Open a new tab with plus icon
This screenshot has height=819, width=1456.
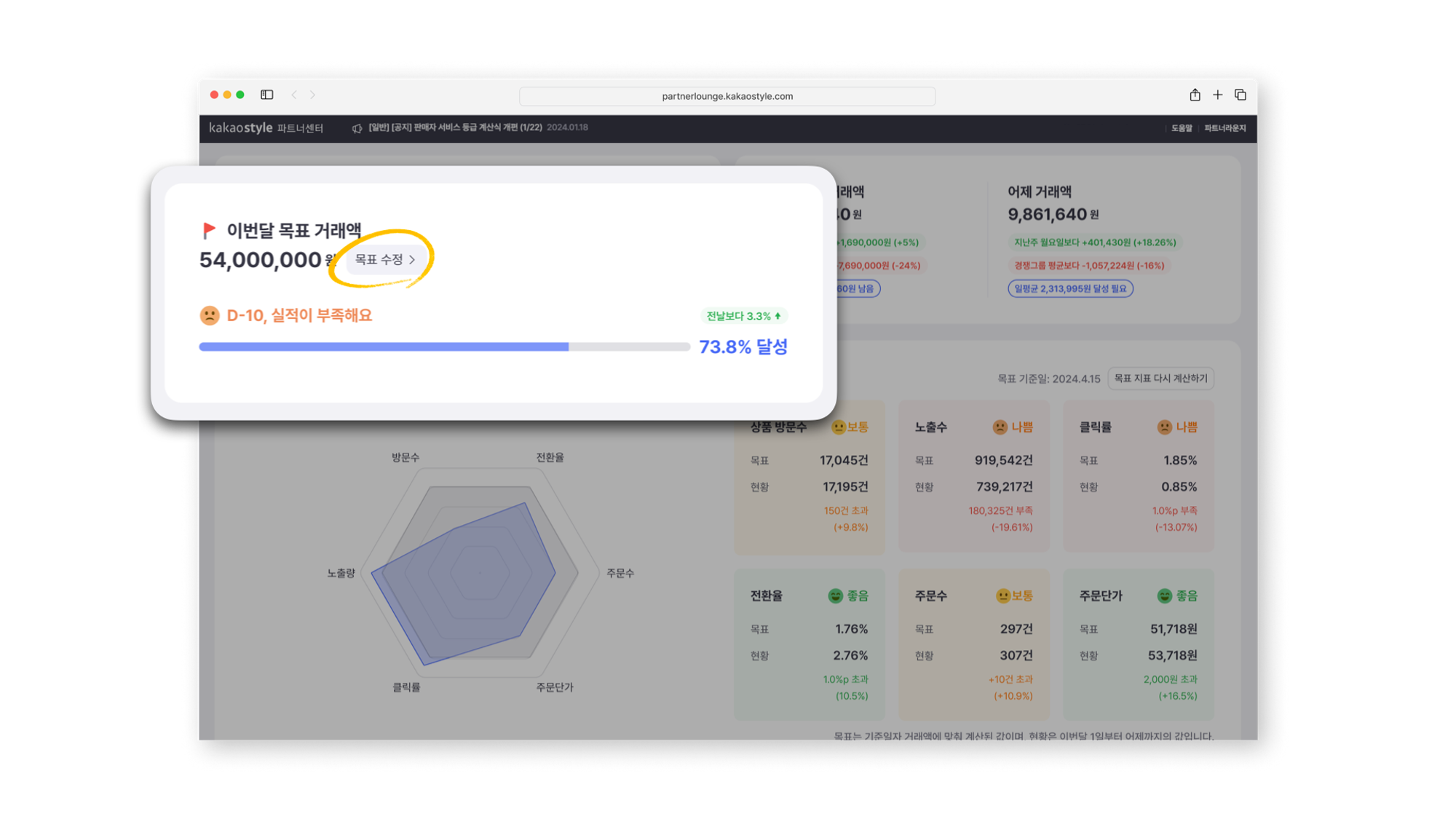tap(1217, 95)
